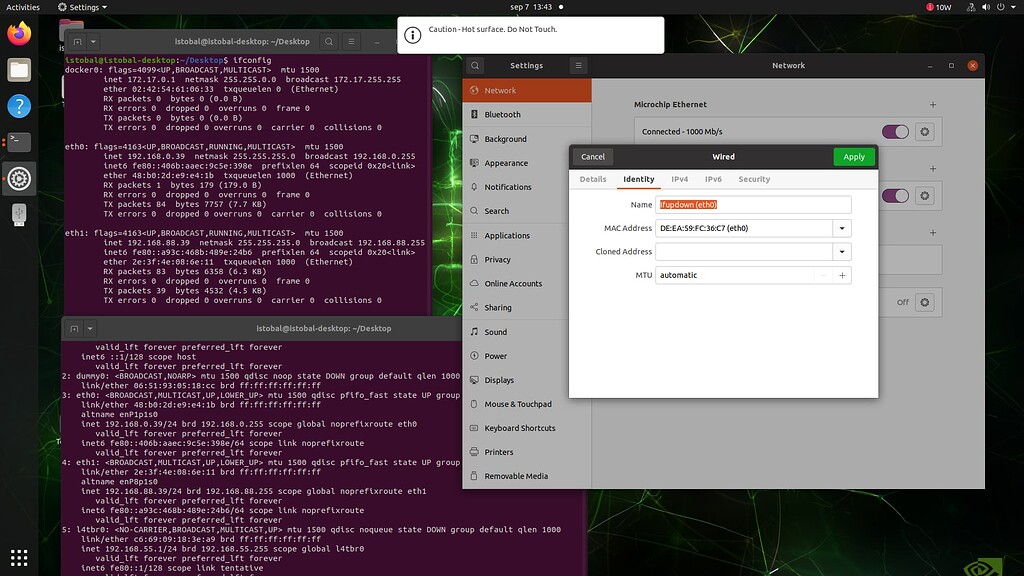Cancel the Wired configuration dialog
This screenshot has height=576, width=1024.
[592, 156]
